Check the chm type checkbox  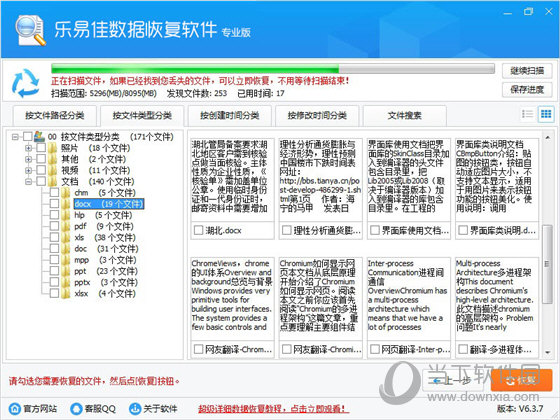(x=54, y=193)
